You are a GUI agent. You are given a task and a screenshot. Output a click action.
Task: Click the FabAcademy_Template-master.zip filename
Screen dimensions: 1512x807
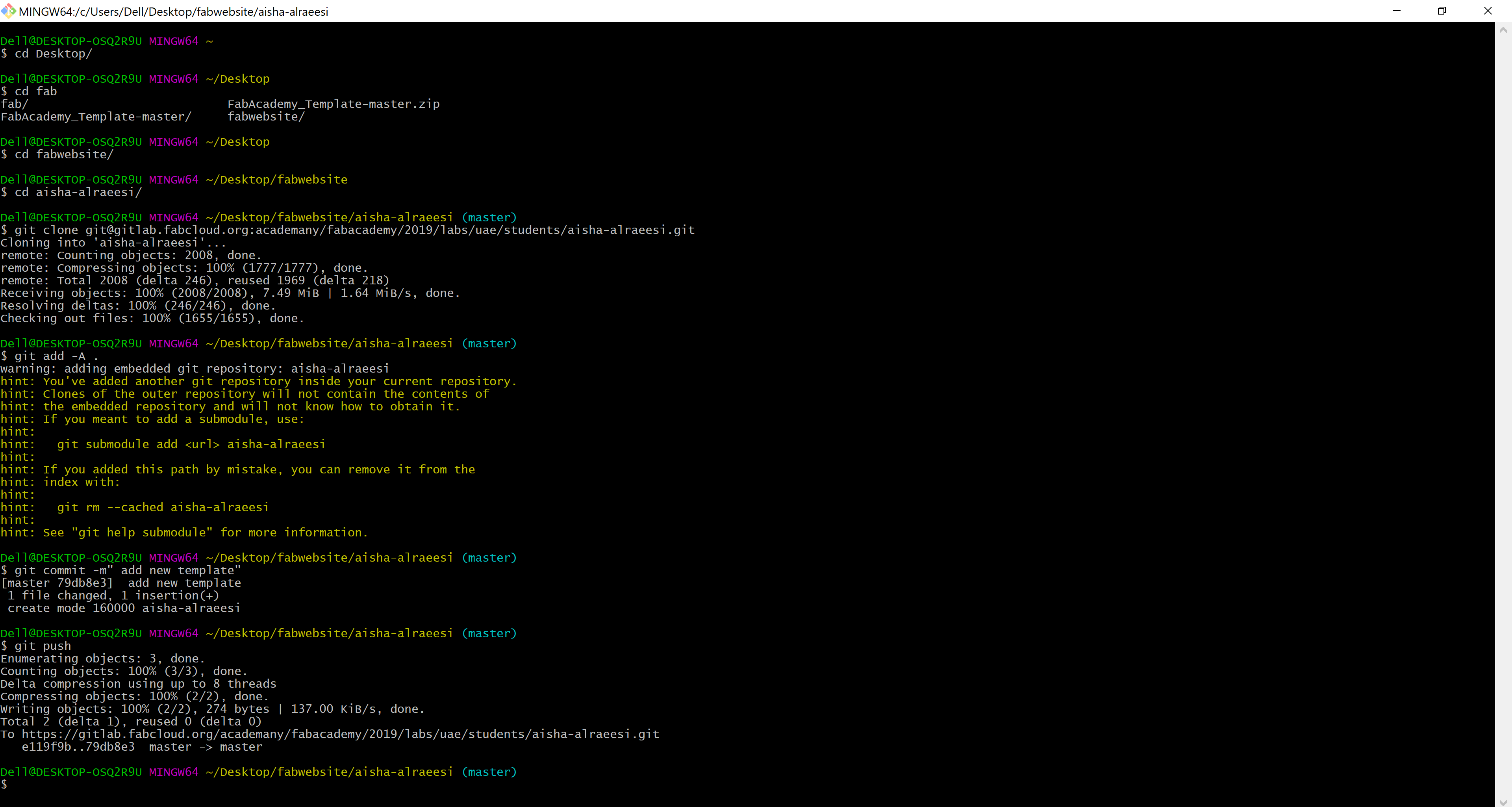pos(334,104)
